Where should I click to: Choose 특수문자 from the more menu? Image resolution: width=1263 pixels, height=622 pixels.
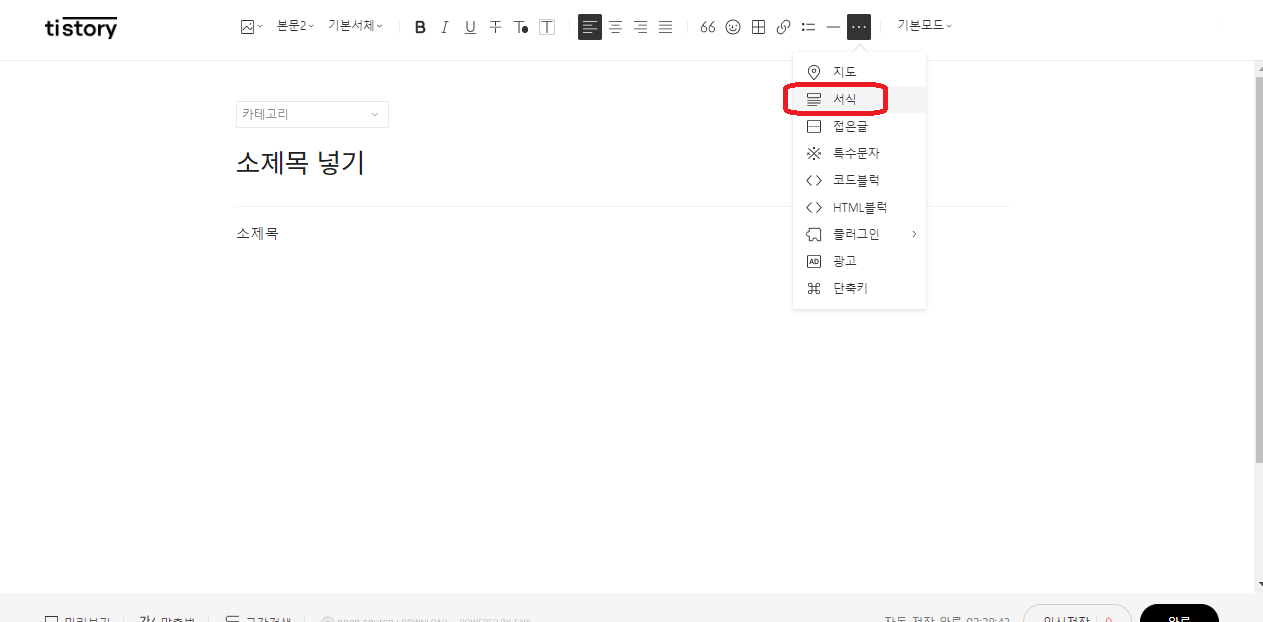859,153
